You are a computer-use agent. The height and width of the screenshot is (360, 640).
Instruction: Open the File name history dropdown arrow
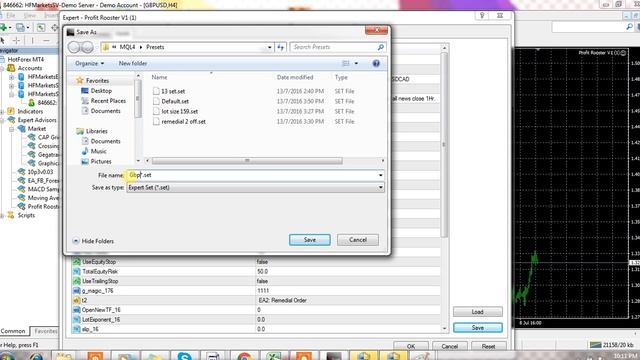(380, 175)
